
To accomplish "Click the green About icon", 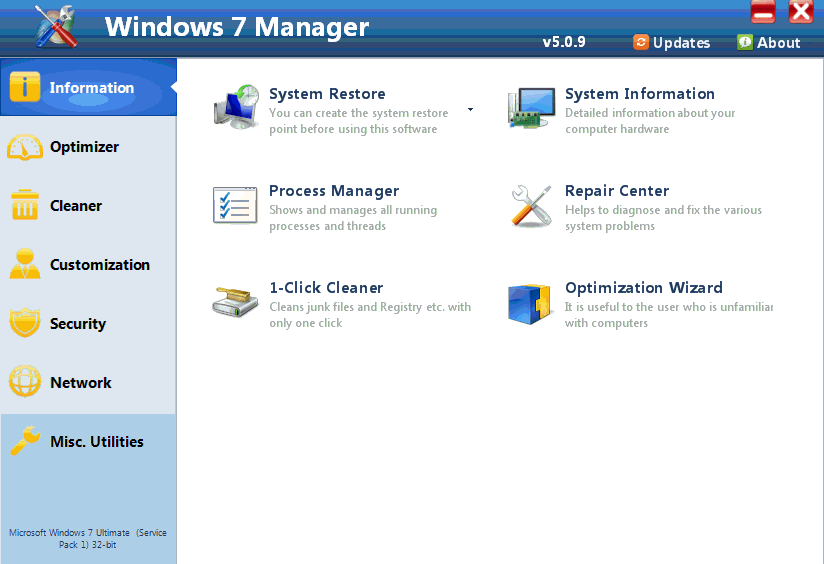I will click(745, 42).
